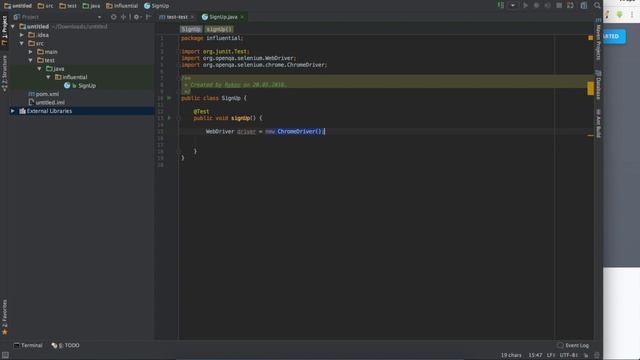The height and width of the screenshot is (360, 640).
Task: Click the toolbar icon right of Stop
Action: tap(570, 5)
